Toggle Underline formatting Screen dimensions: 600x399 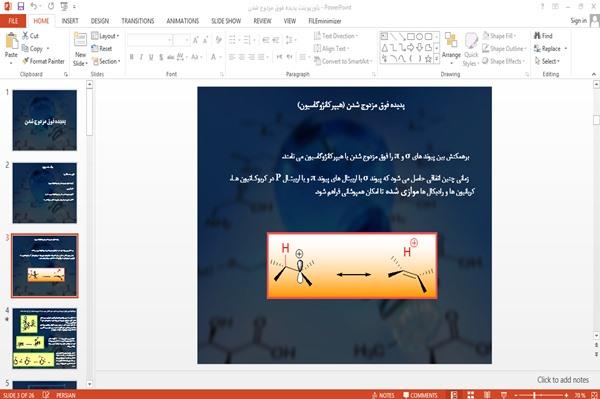point(151,57)
